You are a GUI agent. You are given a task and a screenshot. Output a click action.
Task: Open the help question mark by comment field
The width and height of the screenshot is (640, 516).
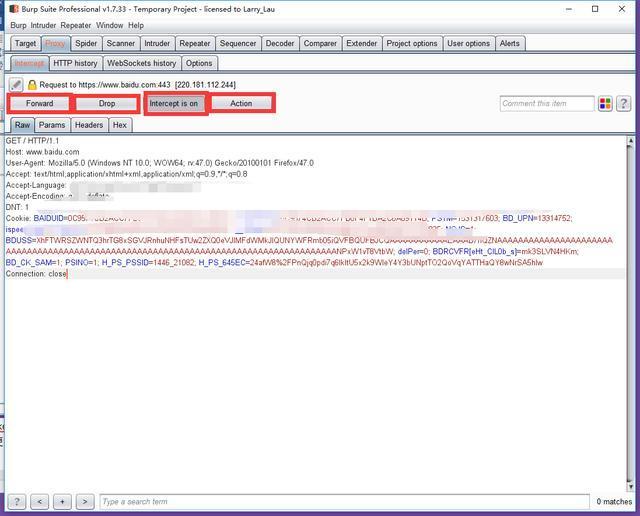[x=623, y=104]
